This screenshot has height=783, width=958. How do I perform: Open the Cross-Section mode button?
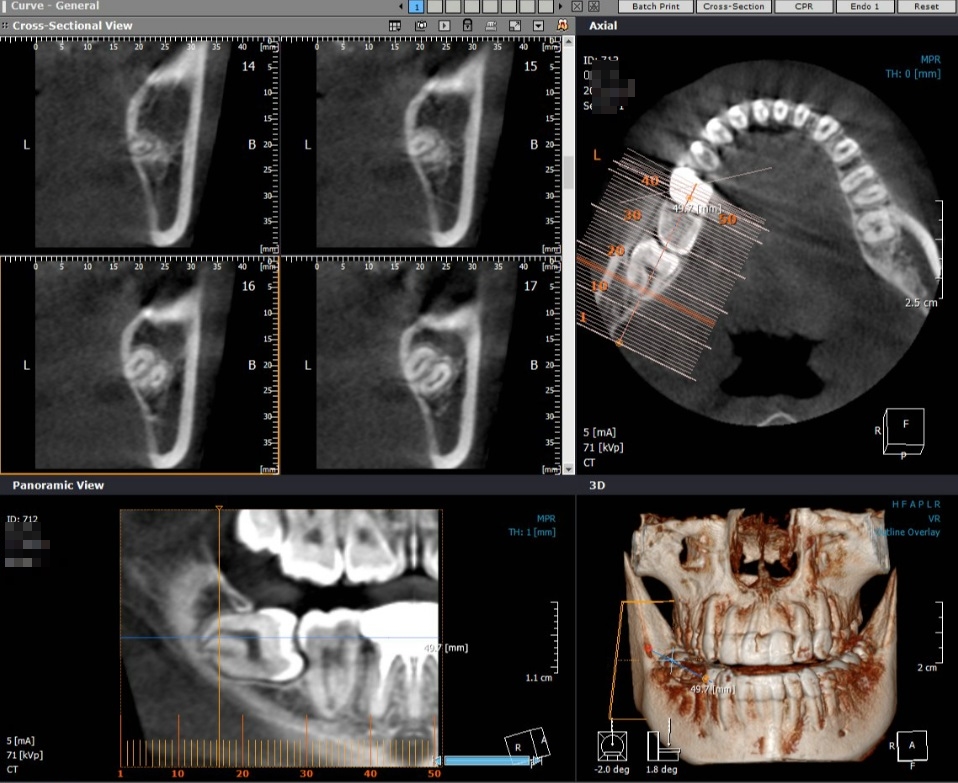click(x=733, y=6)
